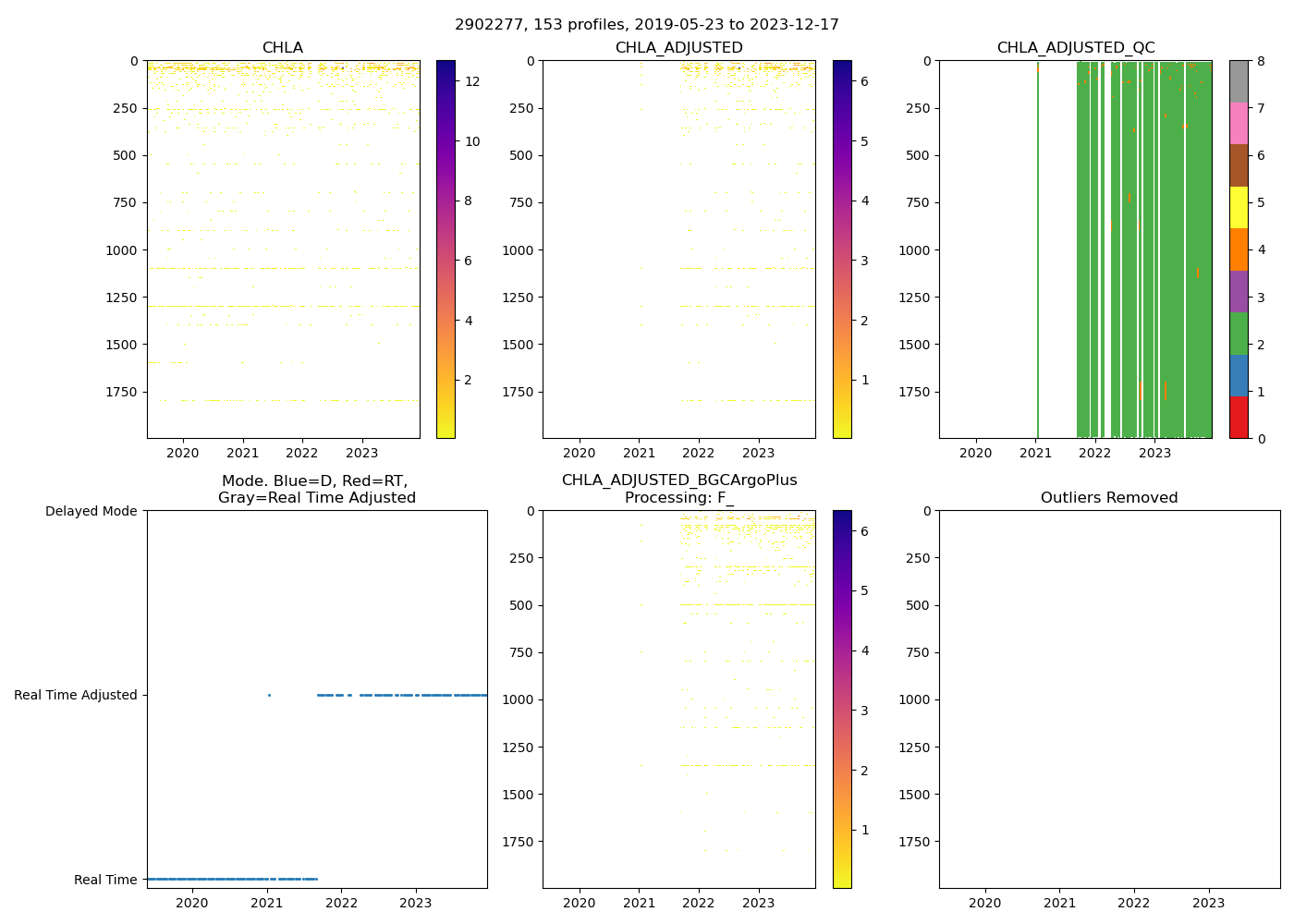Select the CHLA_ADJUSTED_QC plot title

(1075, 48)
